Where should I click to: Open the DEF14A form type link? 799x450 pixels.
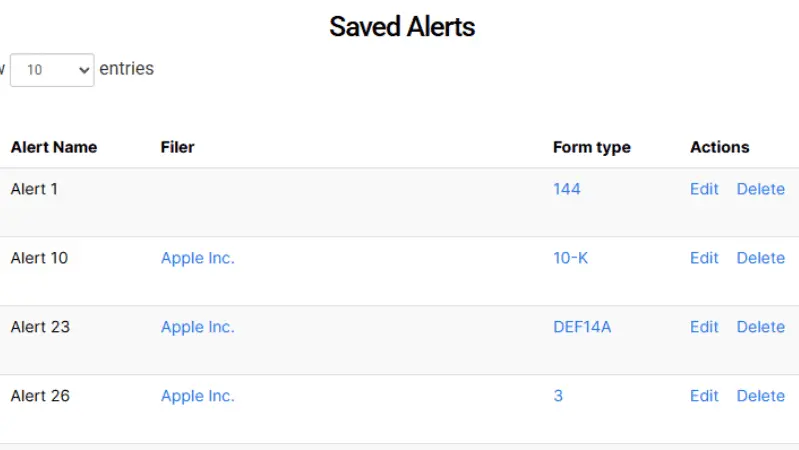click(581, 327)
